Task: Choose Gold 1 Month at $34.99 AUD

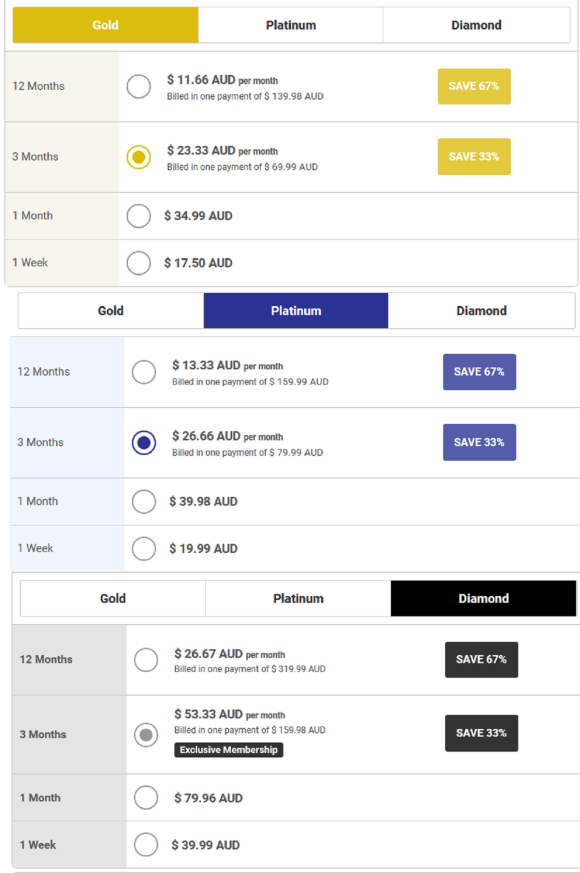Action: click(x=139, y=216)
